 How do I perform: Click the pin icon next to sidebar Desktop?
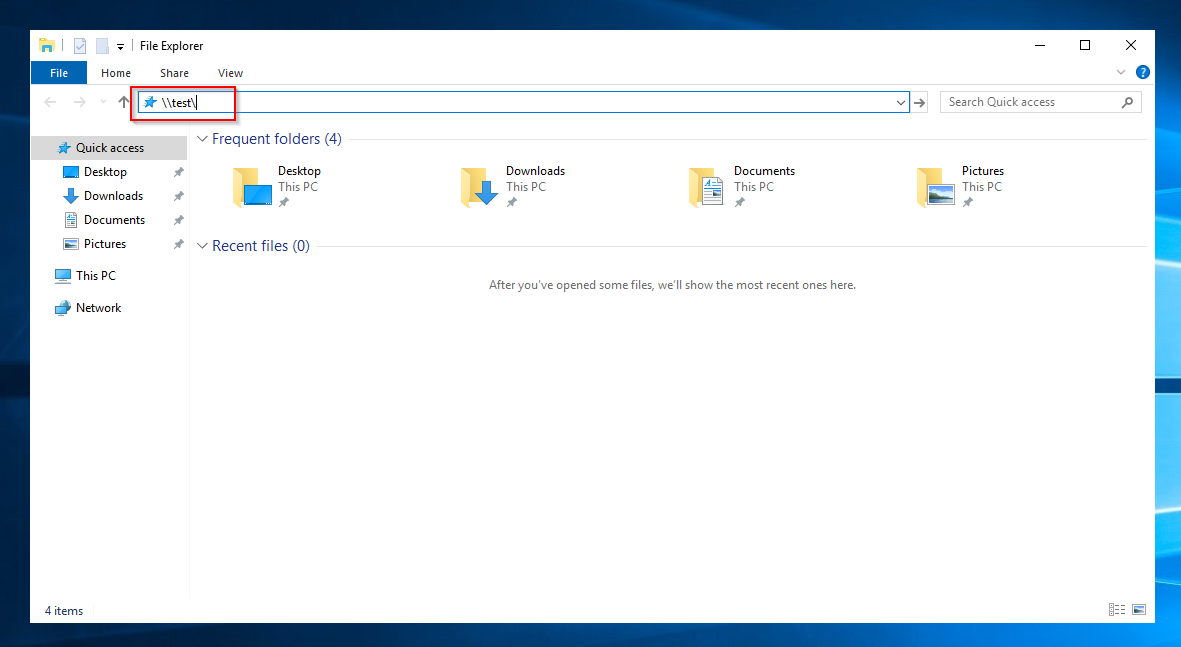[179, 172]
